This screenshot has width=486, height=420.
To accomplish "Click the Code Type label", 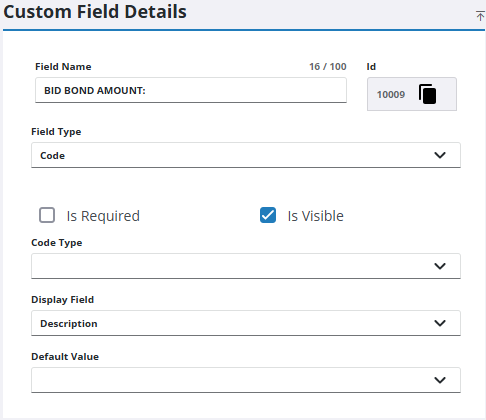I will (x=57, y=243).
